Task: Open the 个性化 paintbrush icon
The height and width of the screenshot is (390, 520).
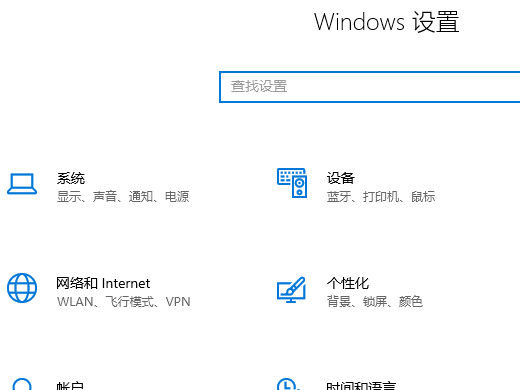Action: (291, 289)
